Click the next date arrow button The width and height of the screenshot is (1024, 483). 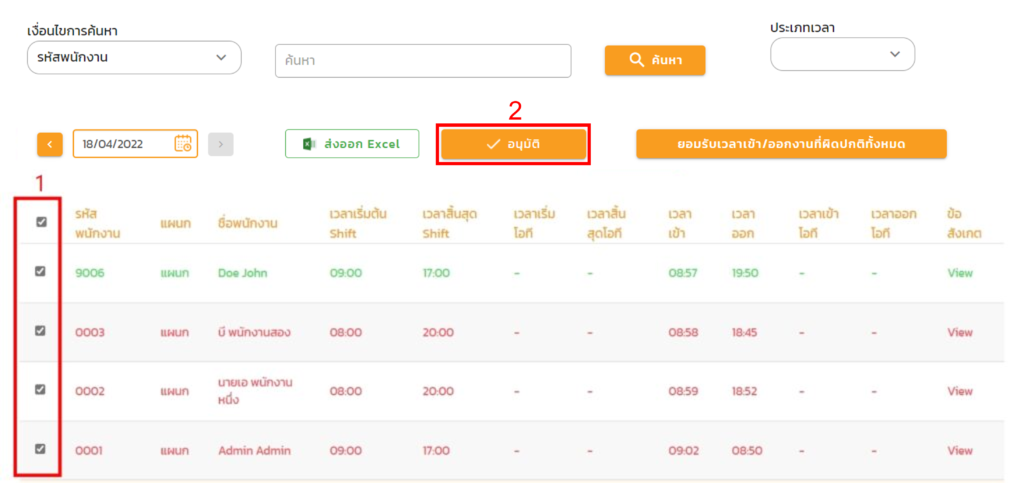click(221, 144)
